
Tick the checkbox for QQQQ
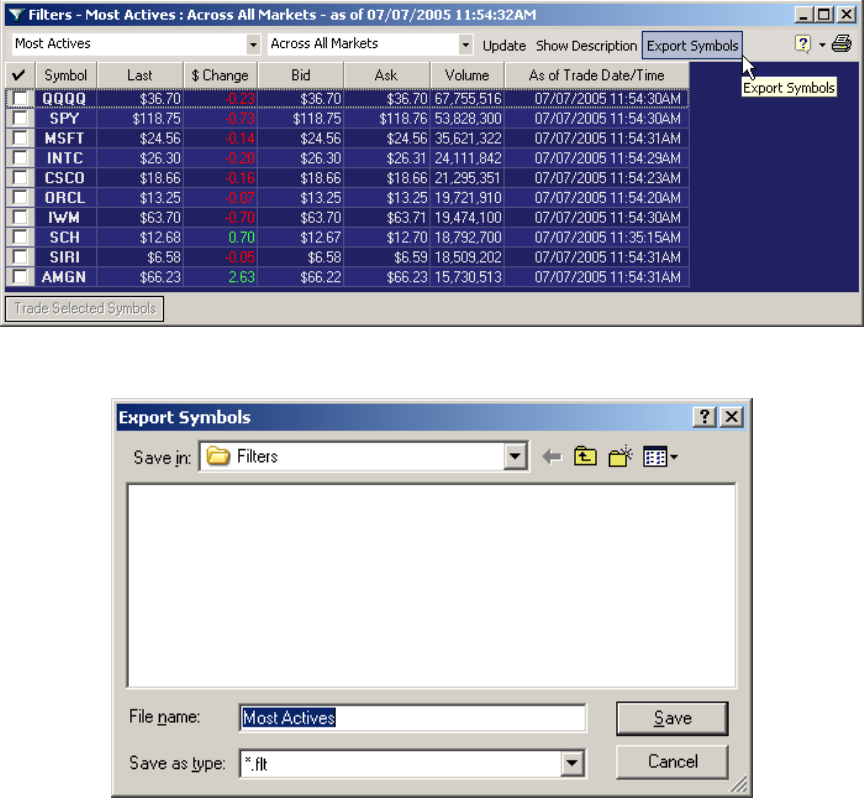(20, 99)
